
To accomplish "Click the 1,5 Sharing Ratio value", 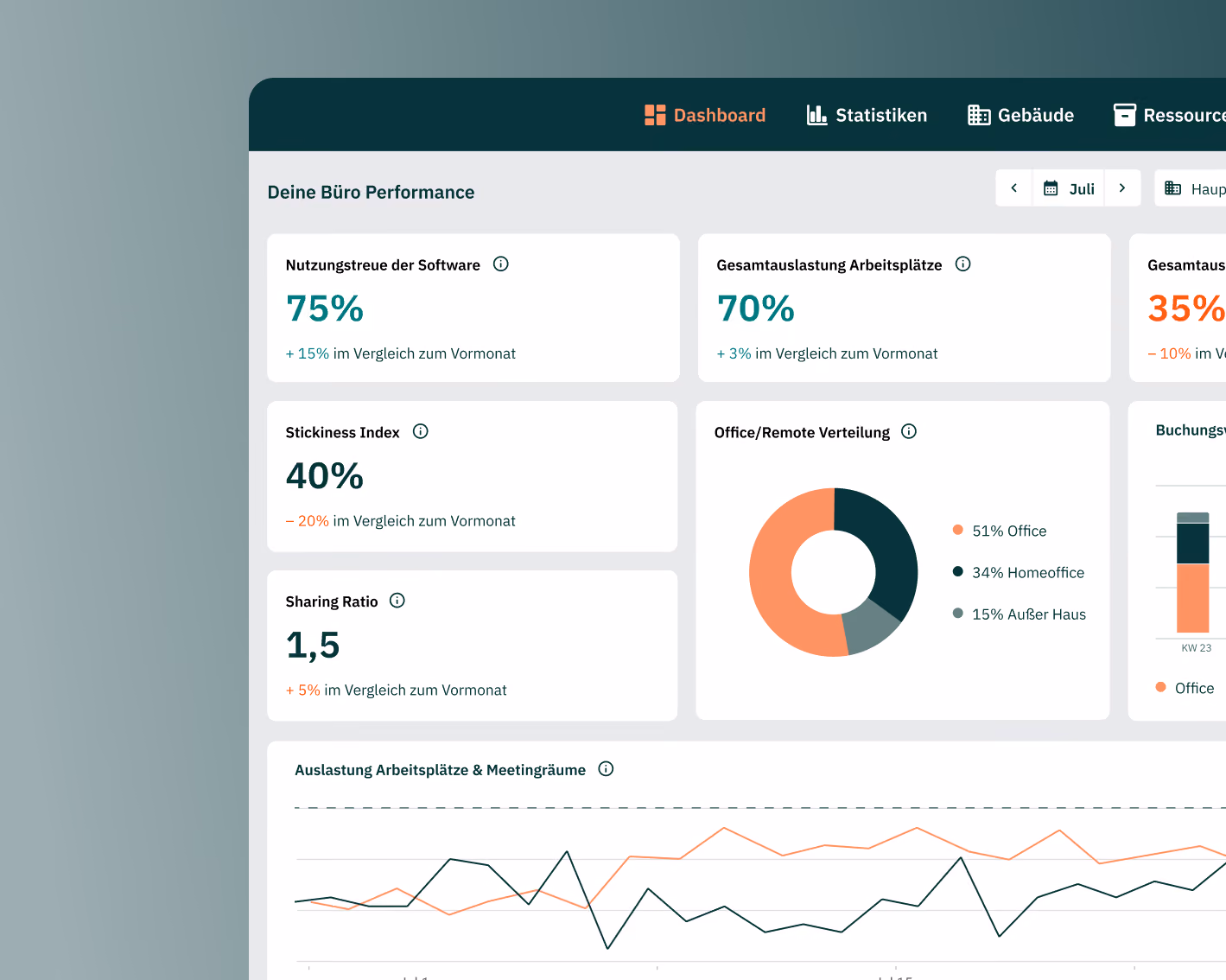I will pyautogui.click(x=313, y=646).
